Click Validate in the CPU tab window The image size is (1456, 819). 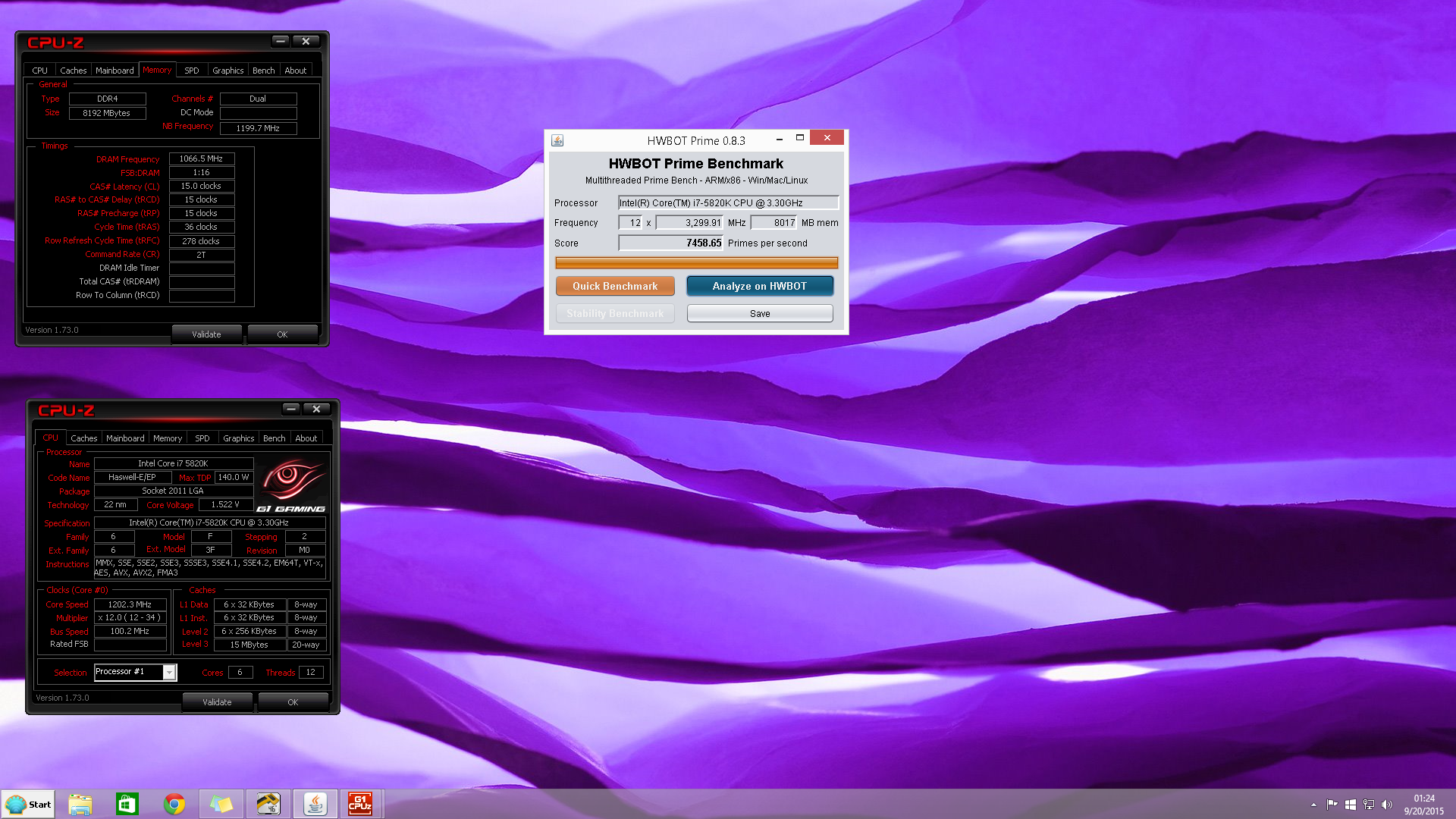[x=217, y=702]
